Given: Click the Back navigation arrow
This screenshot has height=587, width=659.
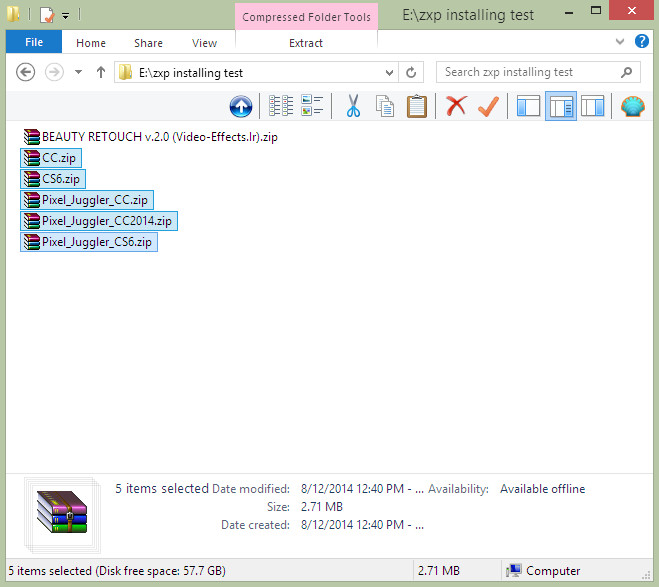Looking at the screenshot, I should tap(26, 72).
